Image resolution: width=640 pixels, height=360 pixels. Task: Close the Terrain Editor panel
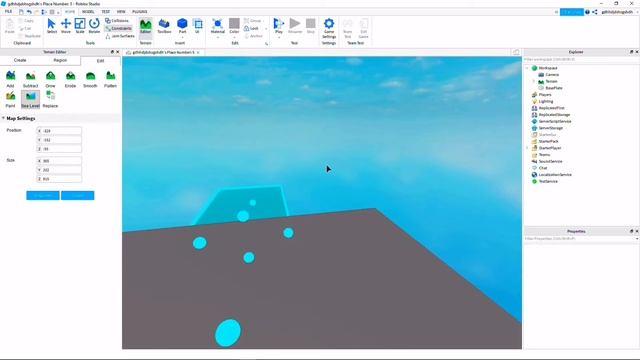[x=118, y=52]
